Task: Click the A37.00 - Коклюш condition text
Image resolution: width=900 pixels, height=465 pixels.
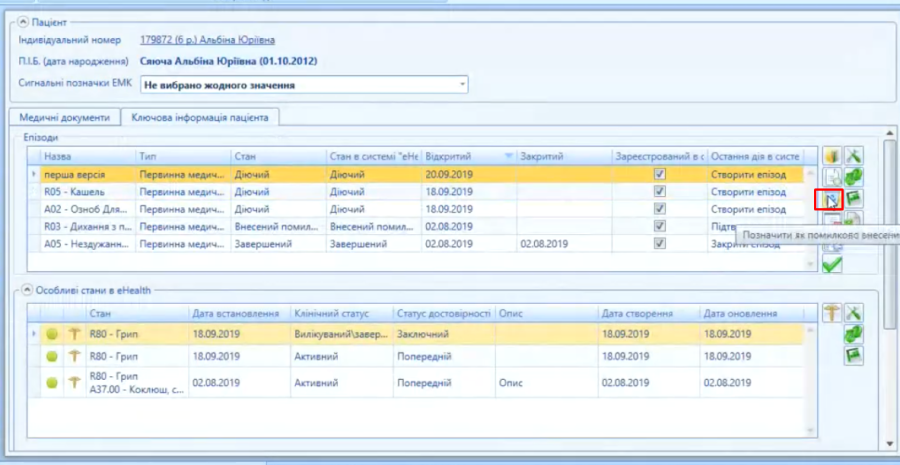Action: (x=137, y=390)
